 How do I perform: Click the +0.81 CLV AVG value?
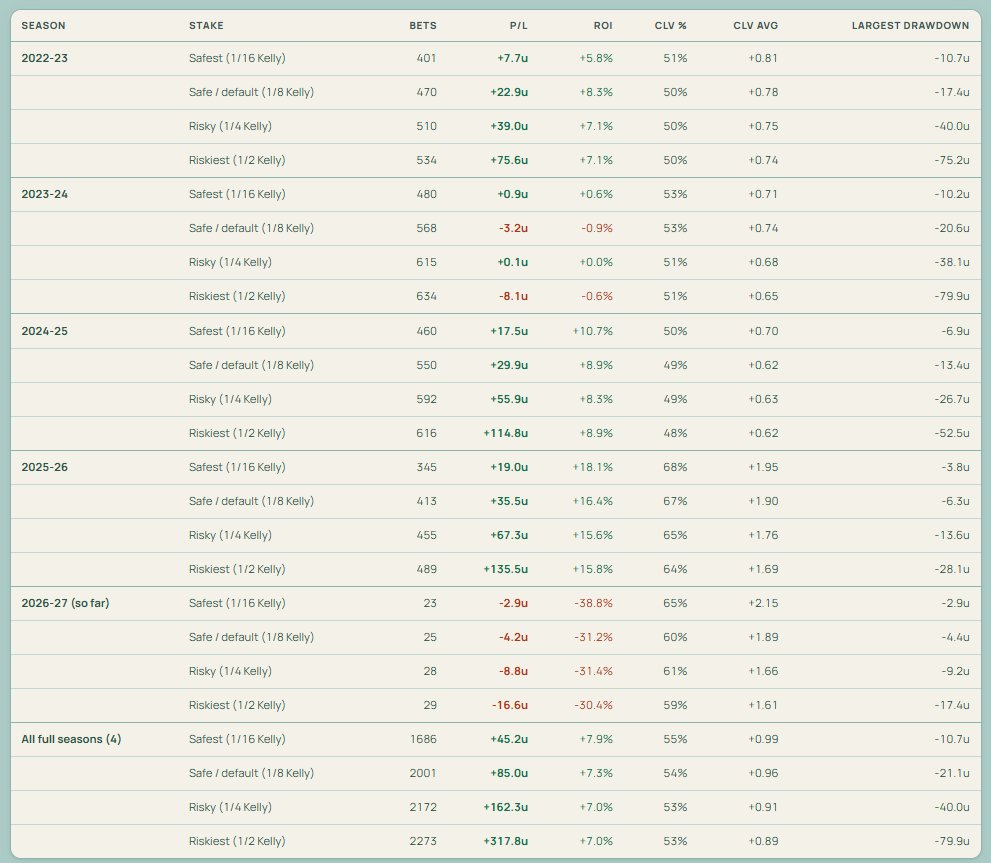763,58
